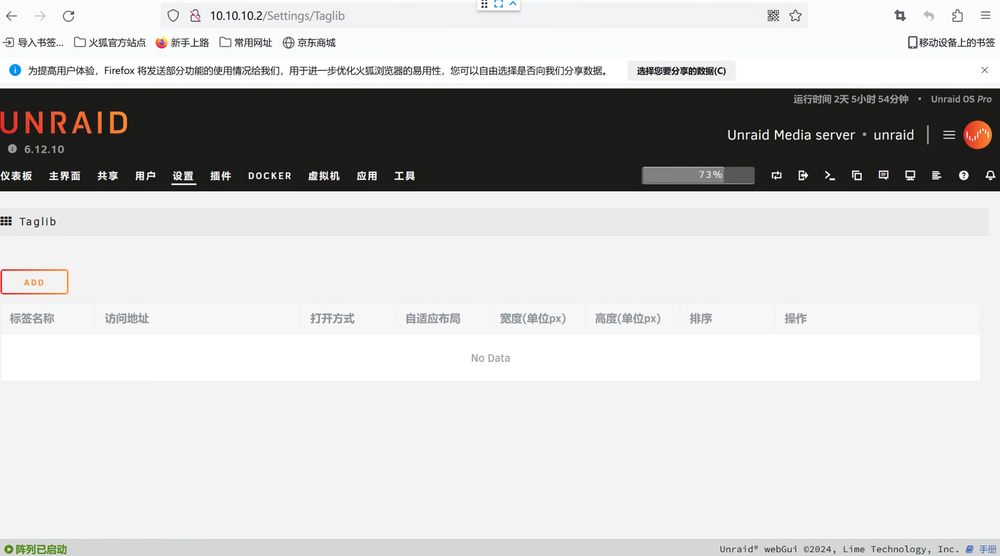
Task: Go forward with the browser forward arrow
Action: 40,16
